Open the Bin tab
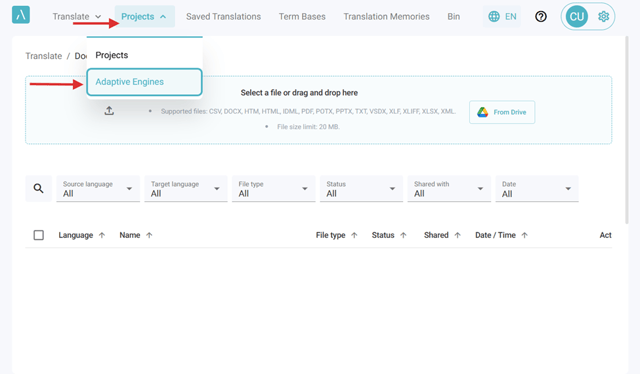 [453, 17]
